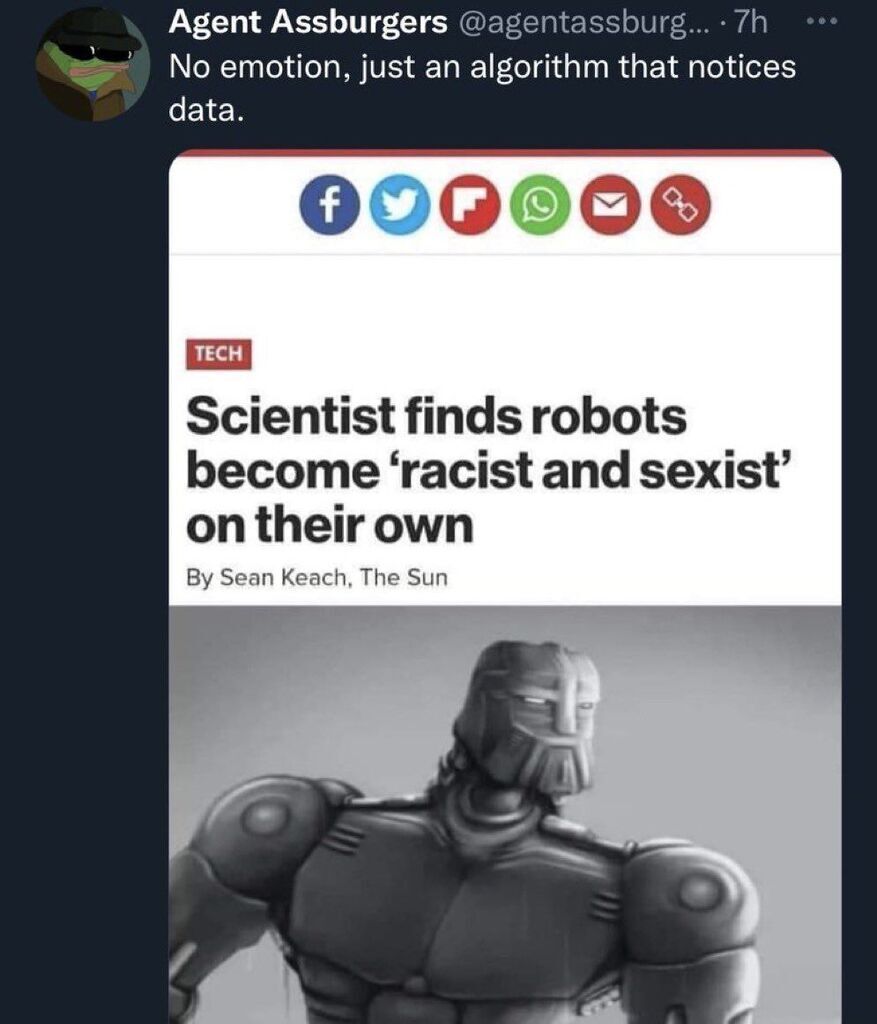This screenshot has width=877, height=1024.
Task: Click the Twitter bird share icon
Action: coord(399,205)
